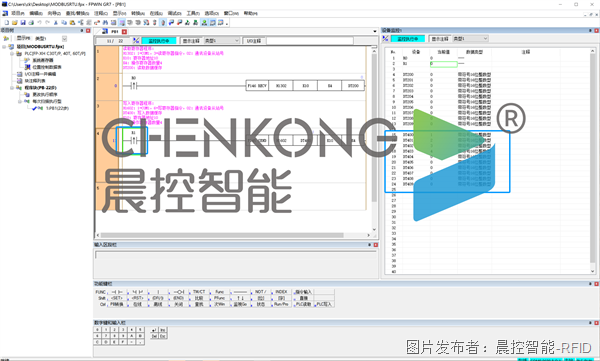
Task: Click the PLC读取 function key button
Action: click(x=303, y=304)
